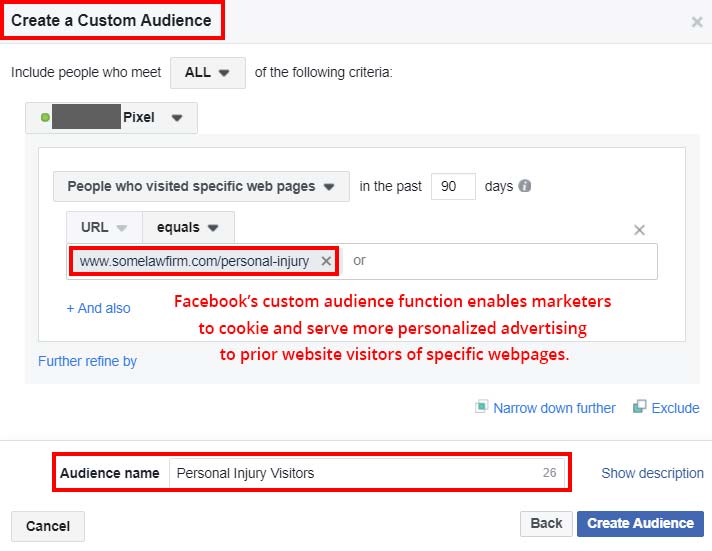The image size is (712, 551).
Task: Click the Cancel button
Action: pyautogui.click(x=48, y=526)
